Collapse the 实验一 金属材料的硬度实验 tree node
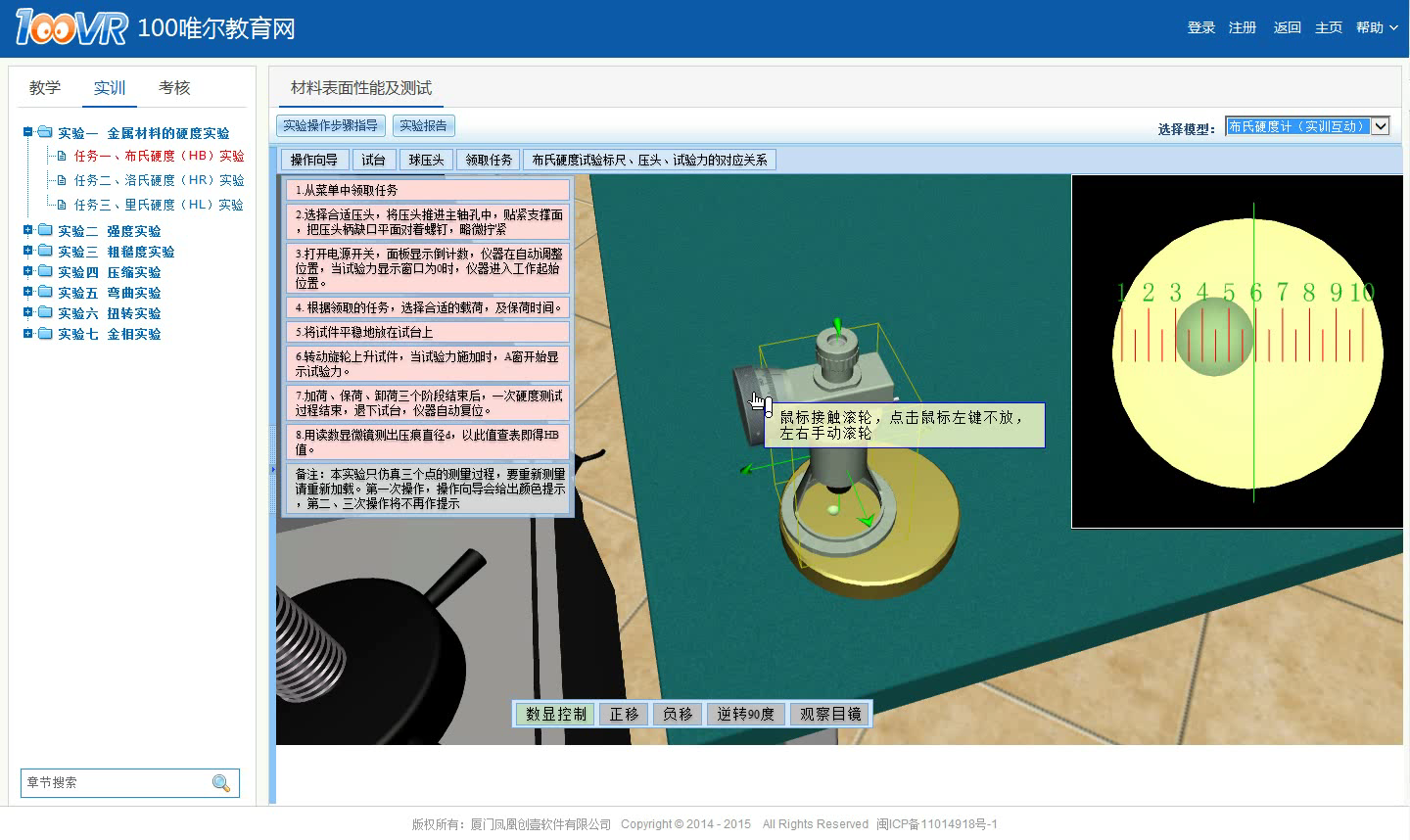The width and height of the screenshot is (1410, 840). pyautogui.click(x=28, y=132)
